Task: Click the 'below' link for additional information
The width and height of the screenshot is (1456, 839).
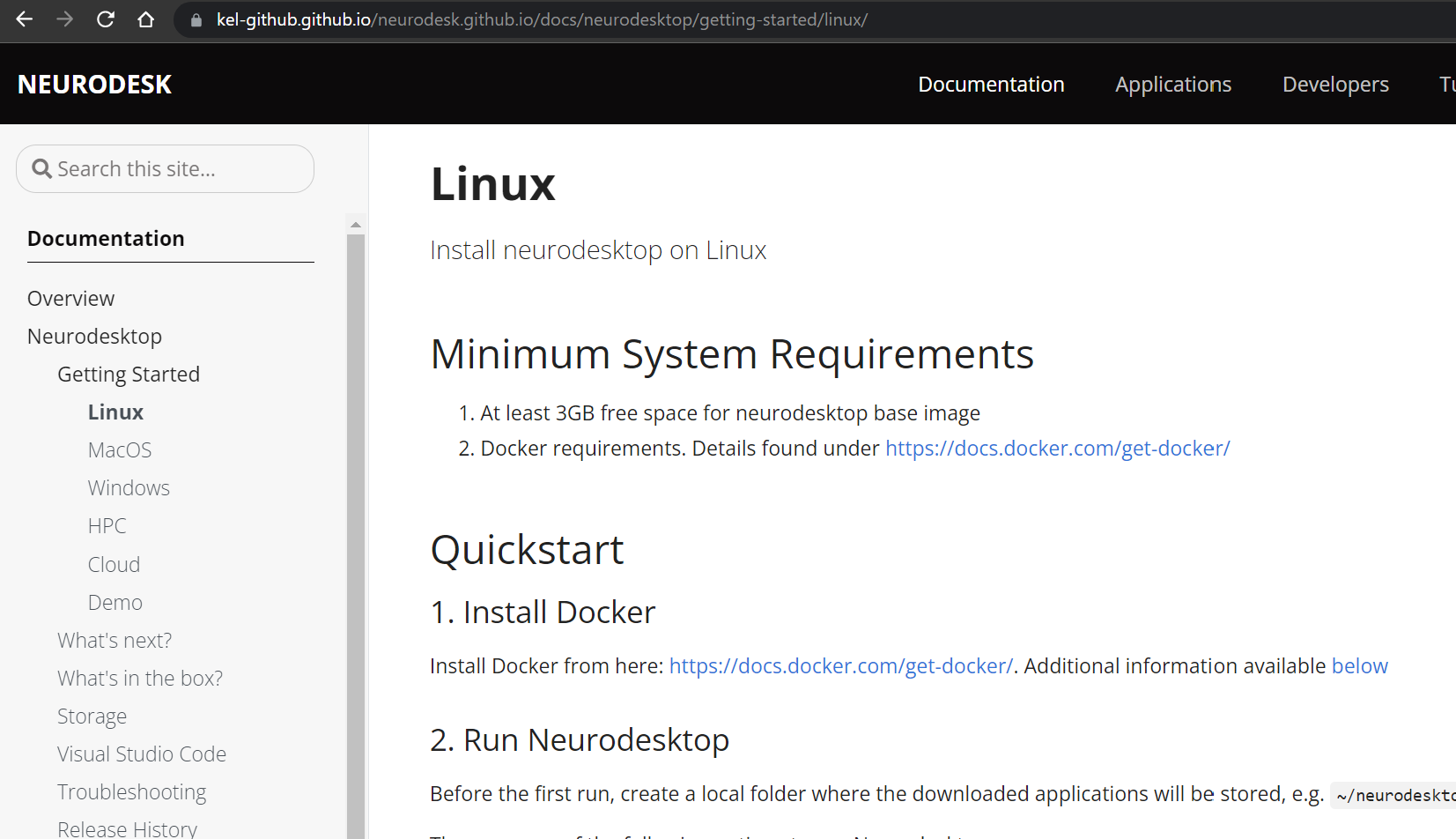Action: 1359,665
